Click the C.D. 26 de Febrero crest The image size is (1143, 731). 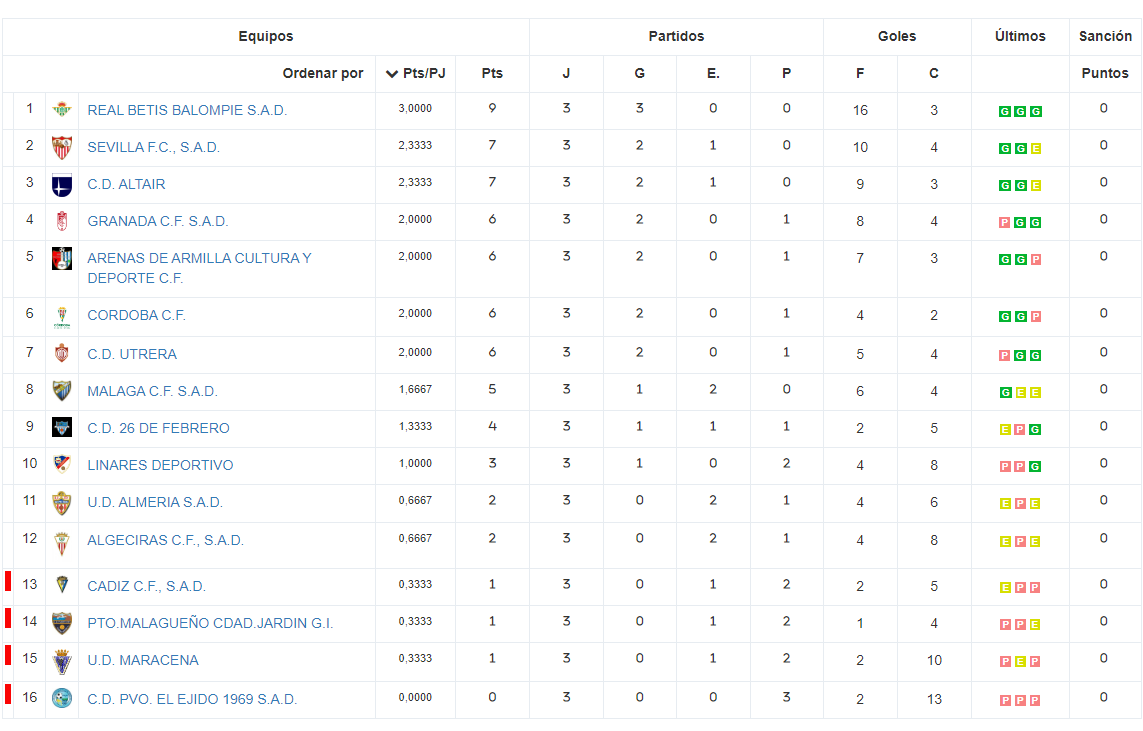(x=62, y=427)
